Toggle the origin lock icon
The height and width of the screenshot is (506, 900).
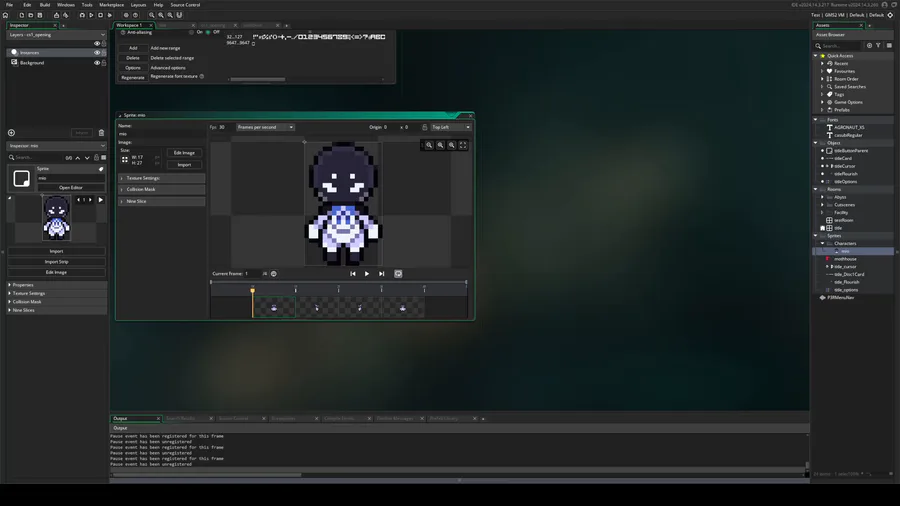[x=425, y=127]
